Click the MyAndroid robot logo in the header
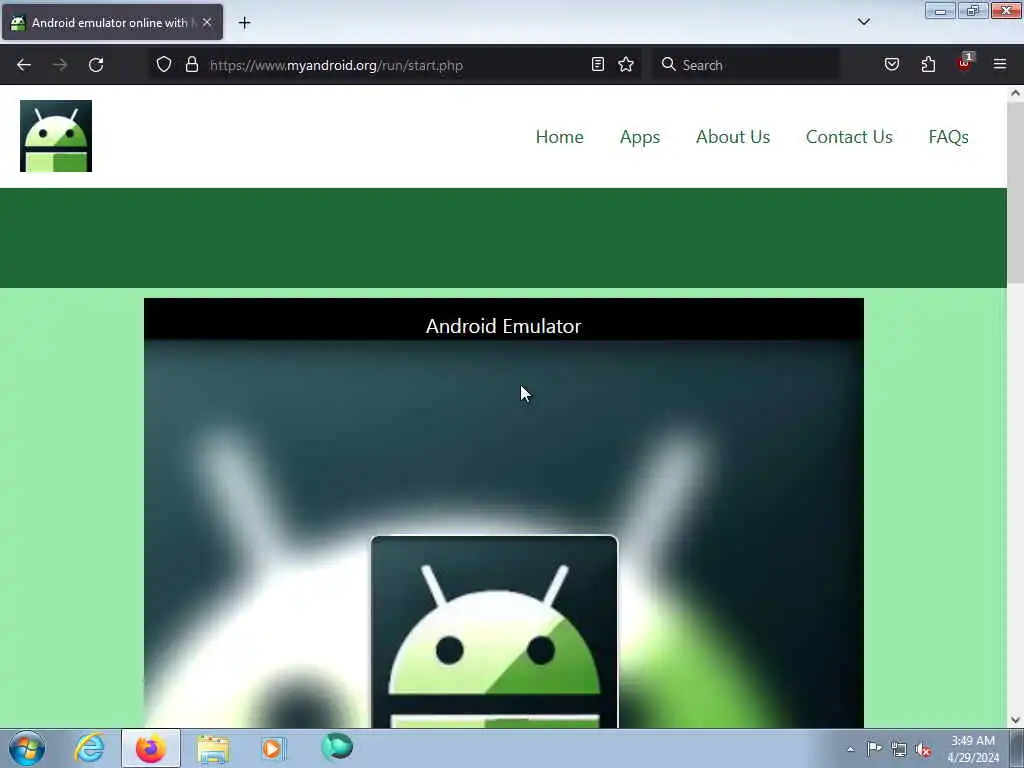Viewport: 1024px width, 768px height. click(56, 136)
